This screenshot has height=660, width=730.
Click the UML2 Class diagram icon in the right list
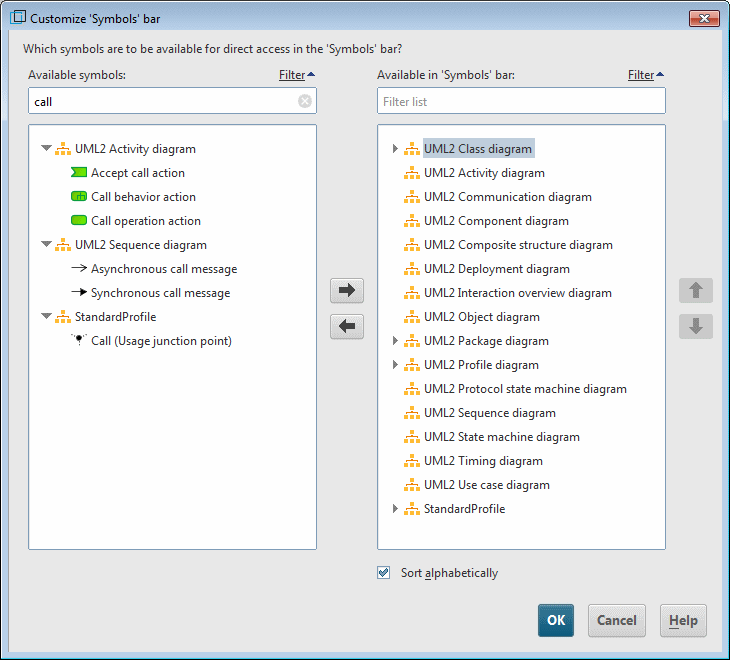coord(412,149)
